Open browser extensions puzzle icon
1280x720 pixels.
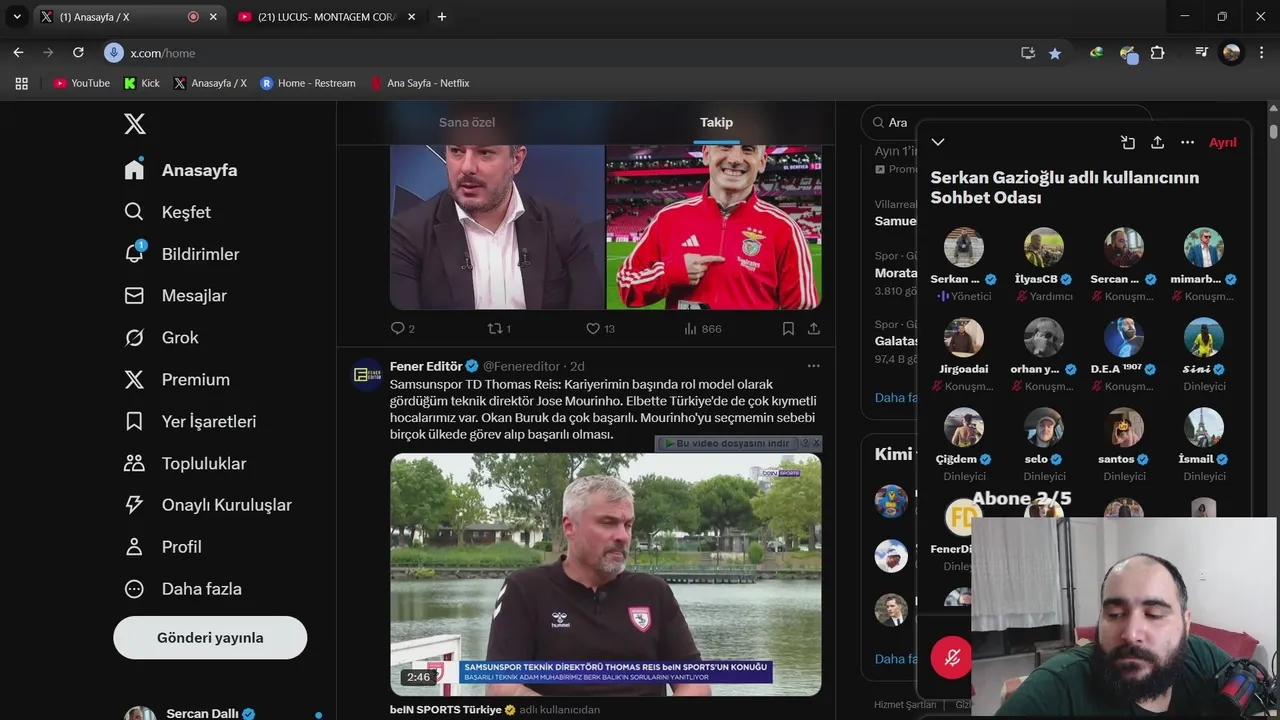[1158, 53]
